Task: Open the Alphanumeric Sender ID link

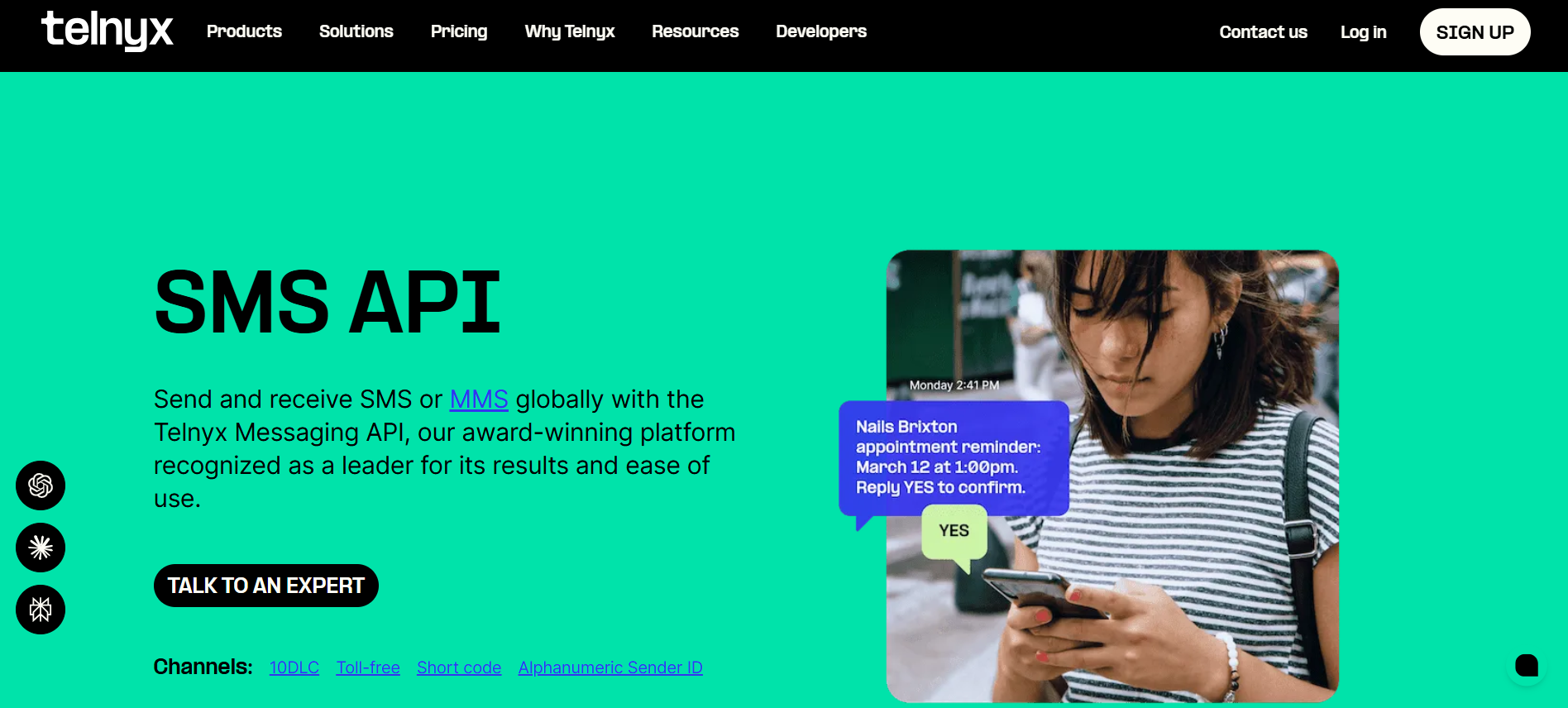Action: [610, 667]
